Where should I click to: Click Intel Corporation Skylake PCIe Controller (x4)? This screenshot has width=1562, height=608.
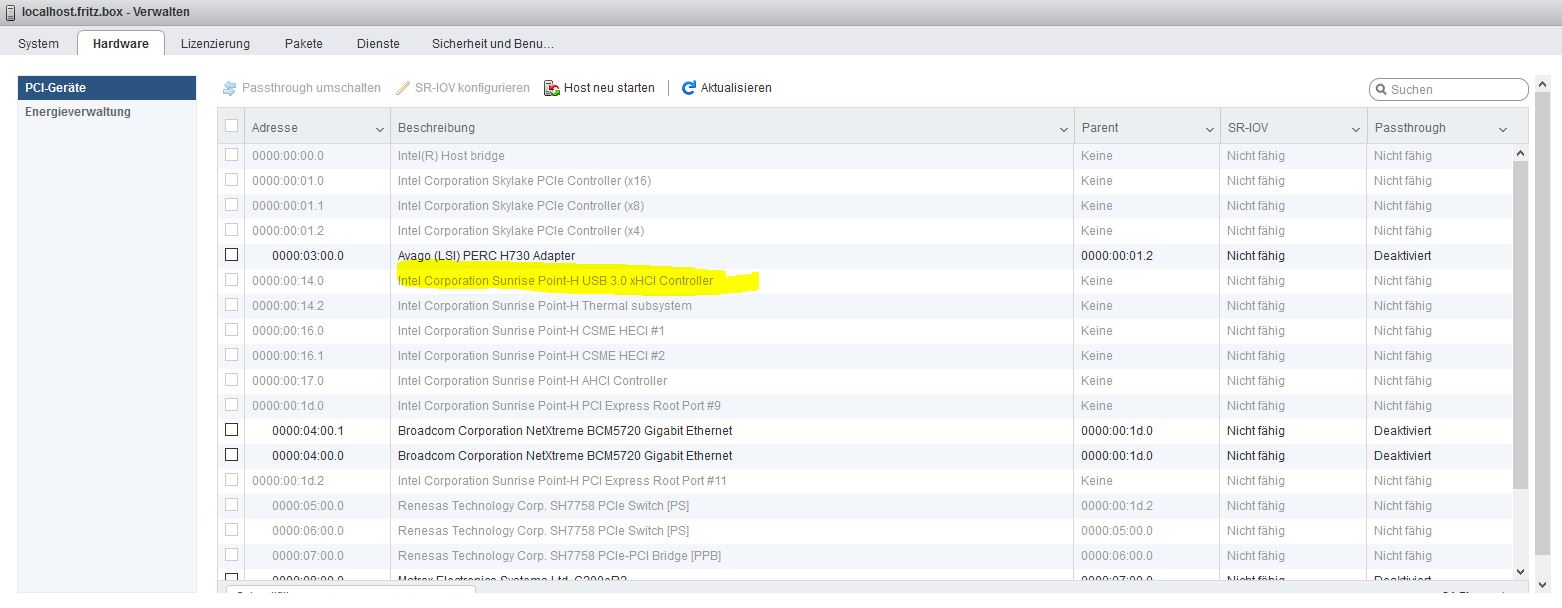[x=521, y=231]
